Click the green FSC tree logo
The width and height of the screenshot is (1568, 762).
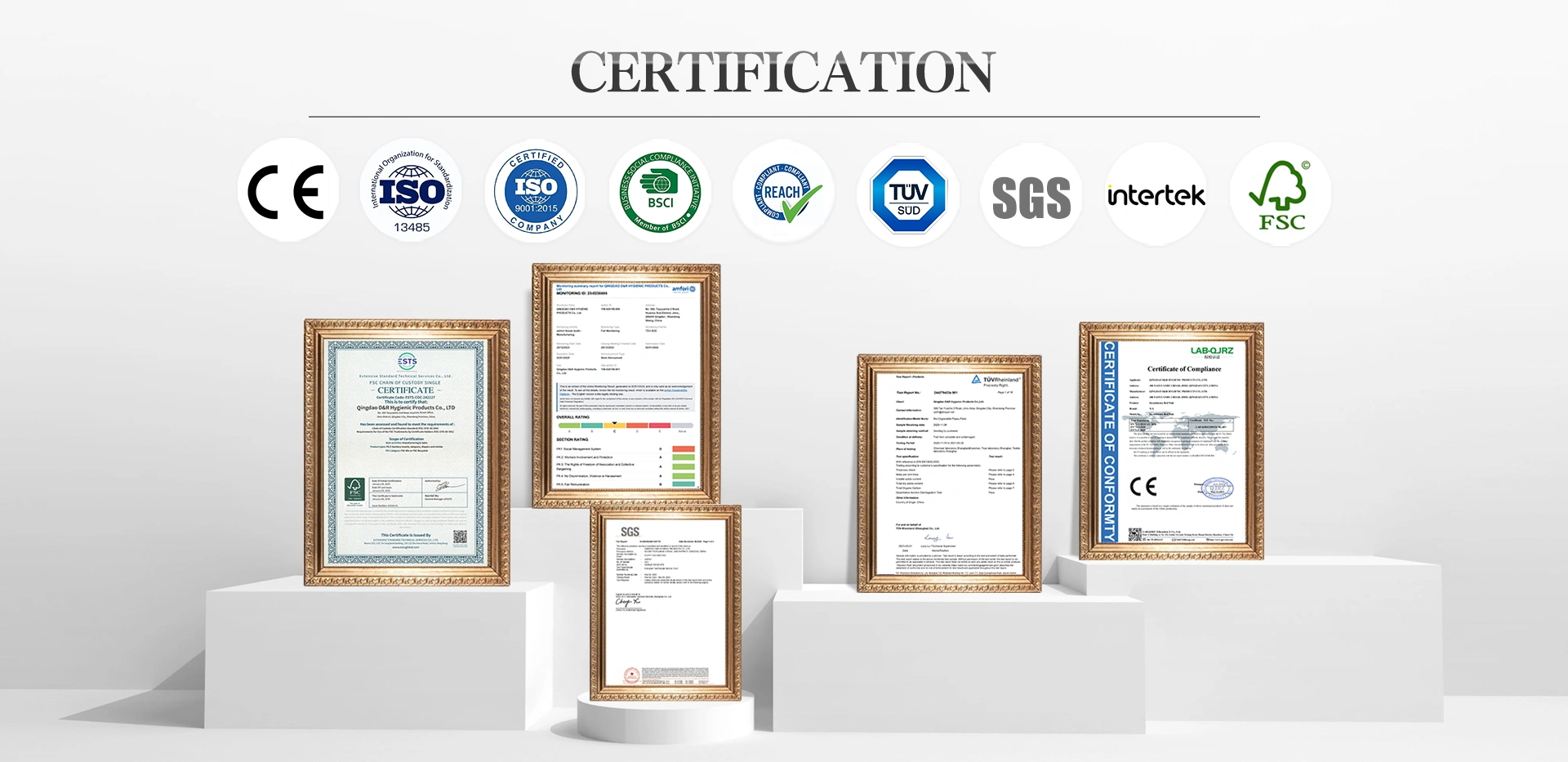1280,195
